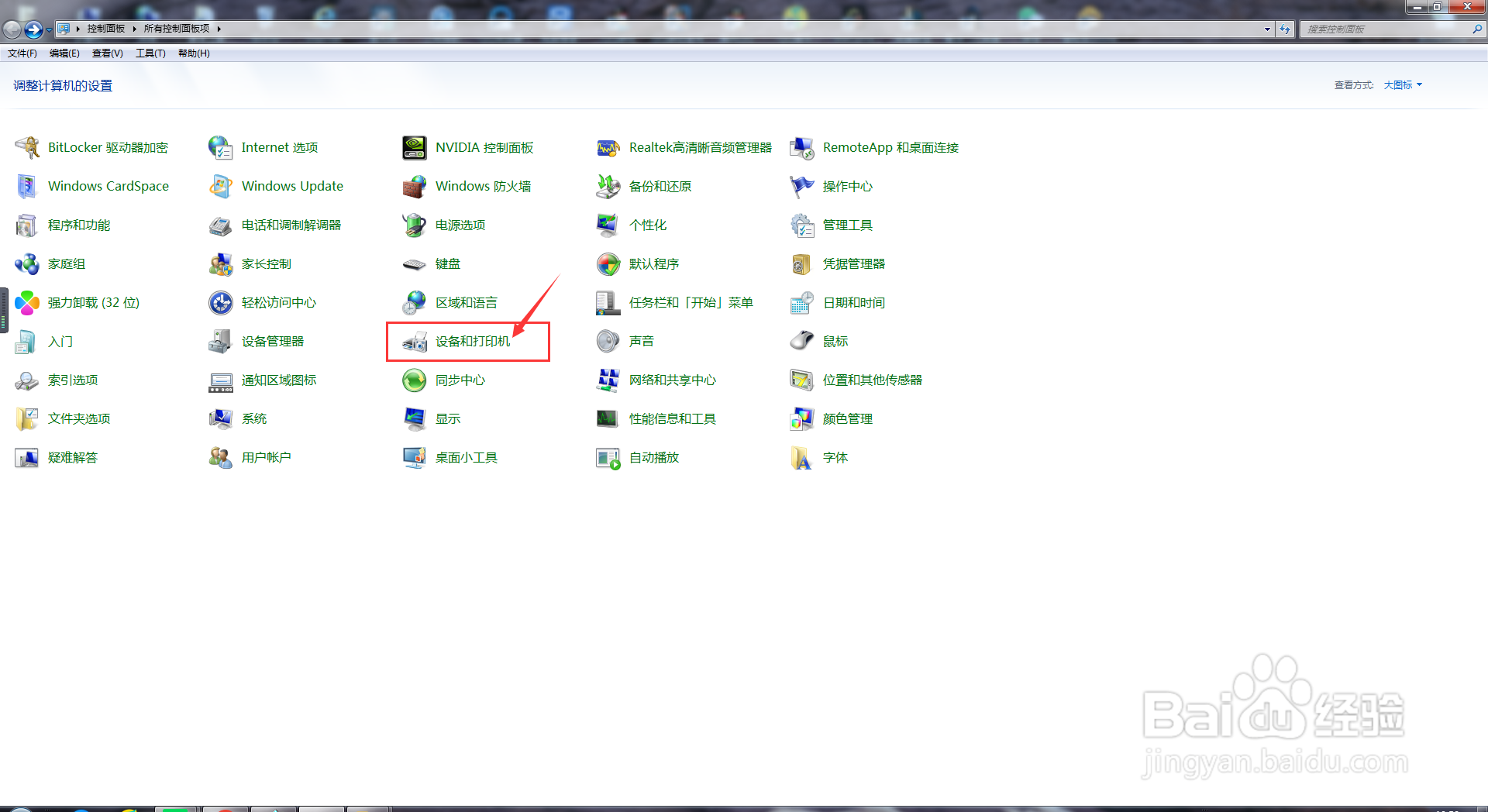The width and height of the screenshot is (1488, 812).
Task: Open the 电话和调制解调器 link
Action: tap(291, 225)
